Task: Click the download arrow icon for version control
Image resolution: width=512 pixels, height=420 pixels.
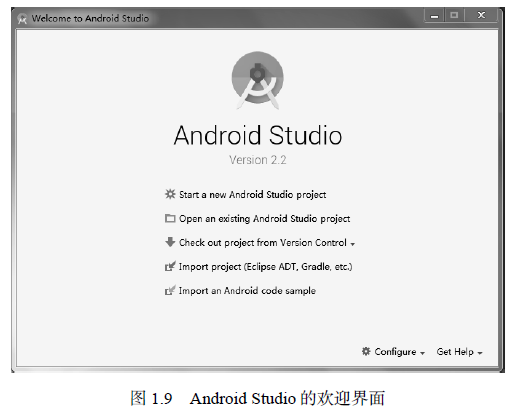Action: [170, 242]
